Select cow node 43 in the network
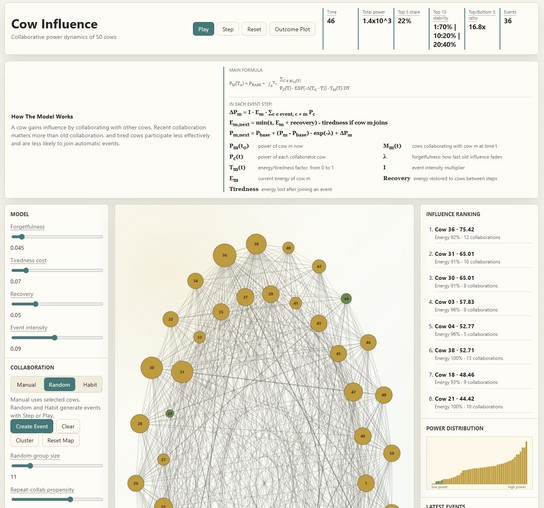 (x=318, y=323)
